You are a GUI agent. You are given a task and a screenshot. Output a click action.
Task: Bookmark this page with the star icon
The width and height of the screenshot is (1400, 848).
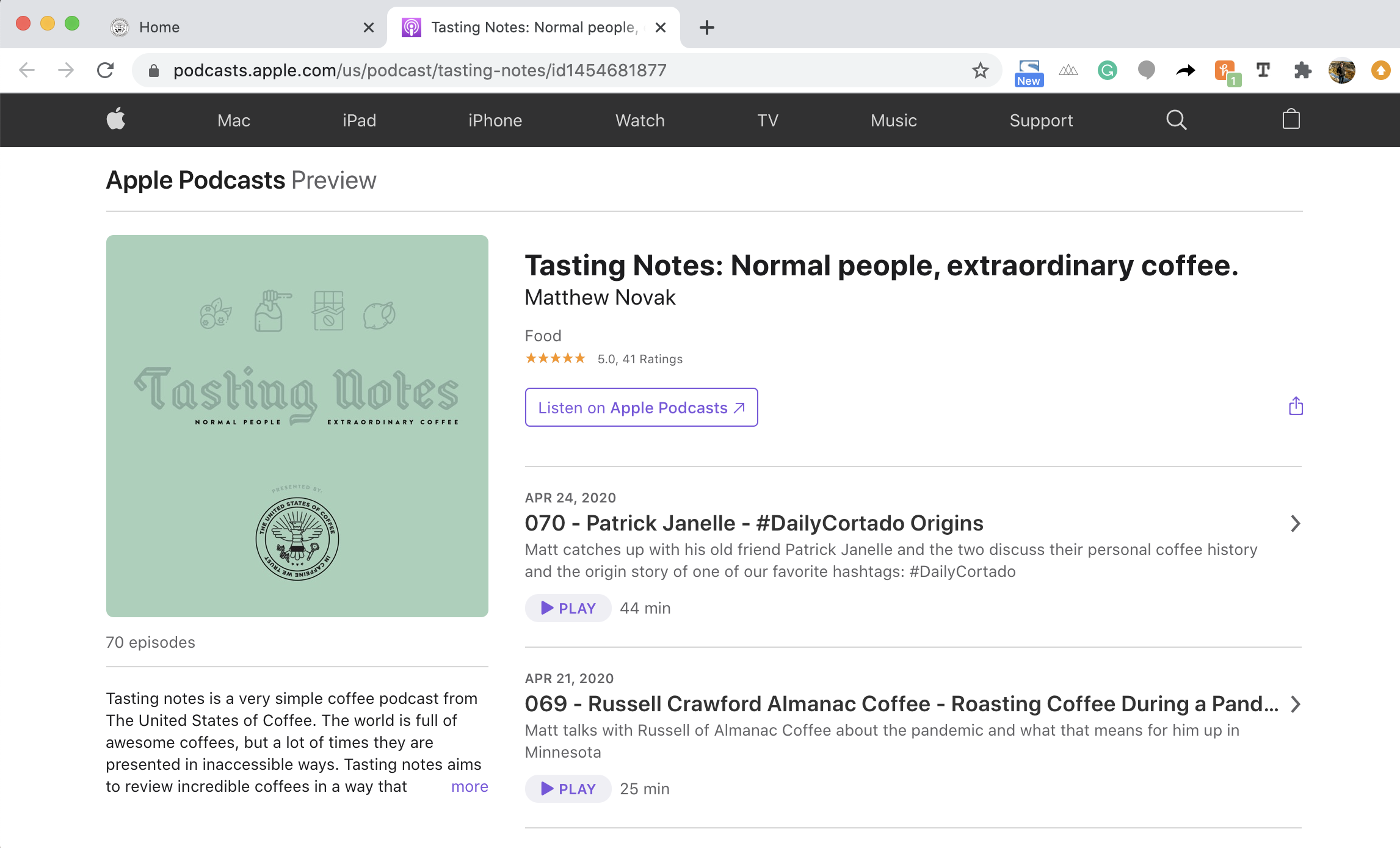(x=981, y=71)
